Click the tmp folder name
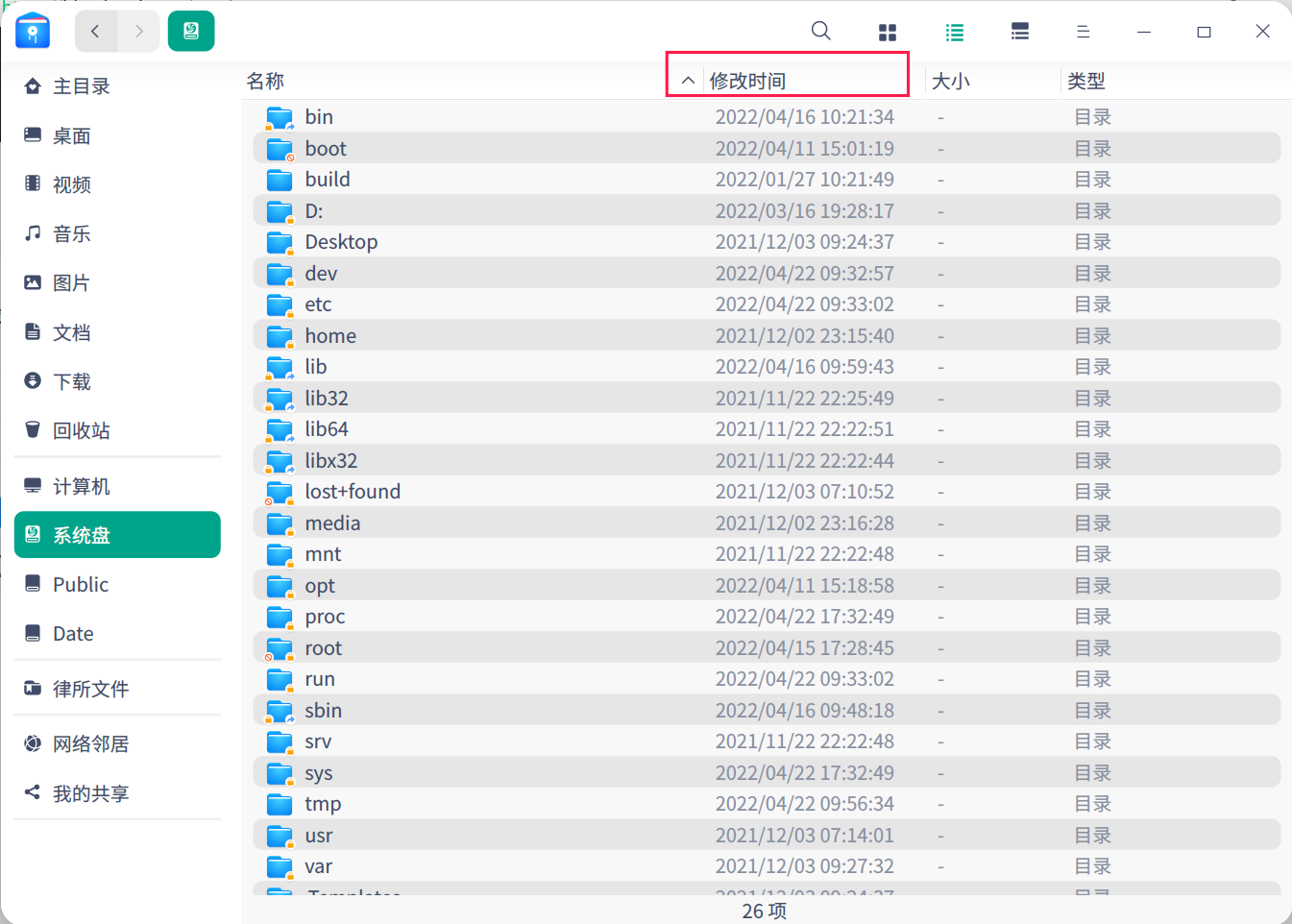 coord(323,804)
